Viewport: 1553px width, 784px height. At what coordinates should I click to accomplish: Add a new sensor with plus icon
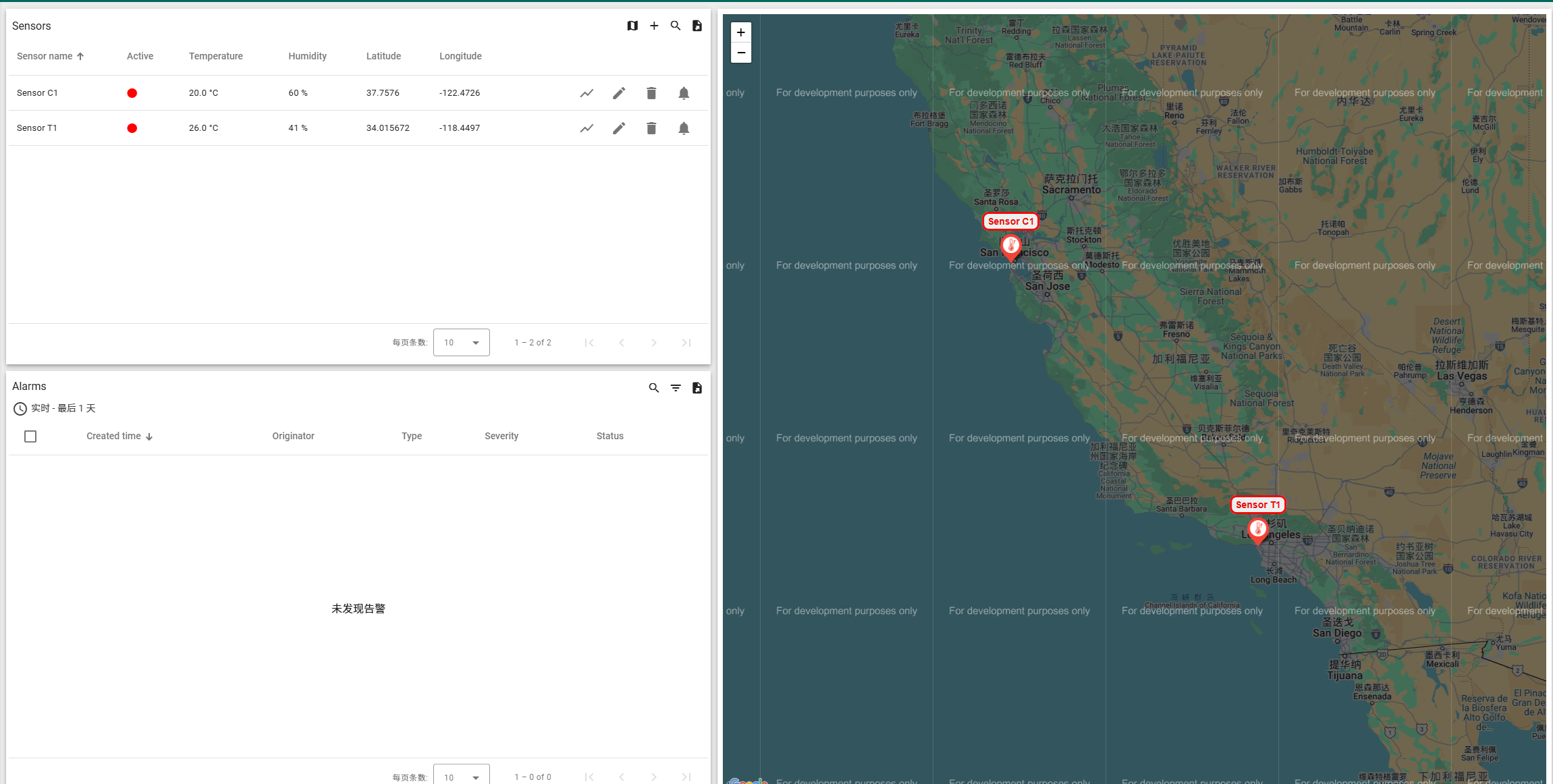[654, 26]
